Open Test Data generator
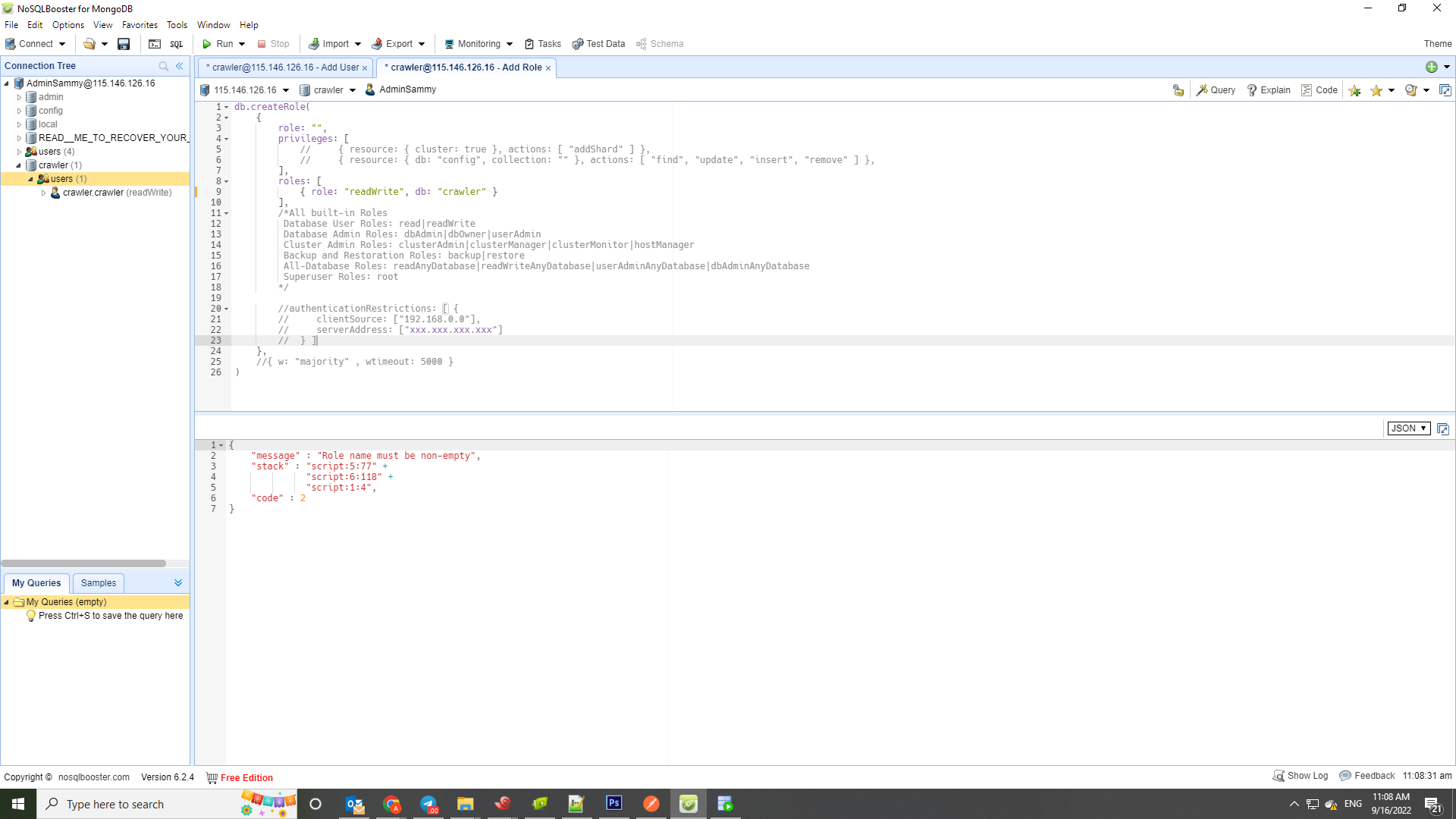Screen dimensions: 1456x819 tap(598, 44)
